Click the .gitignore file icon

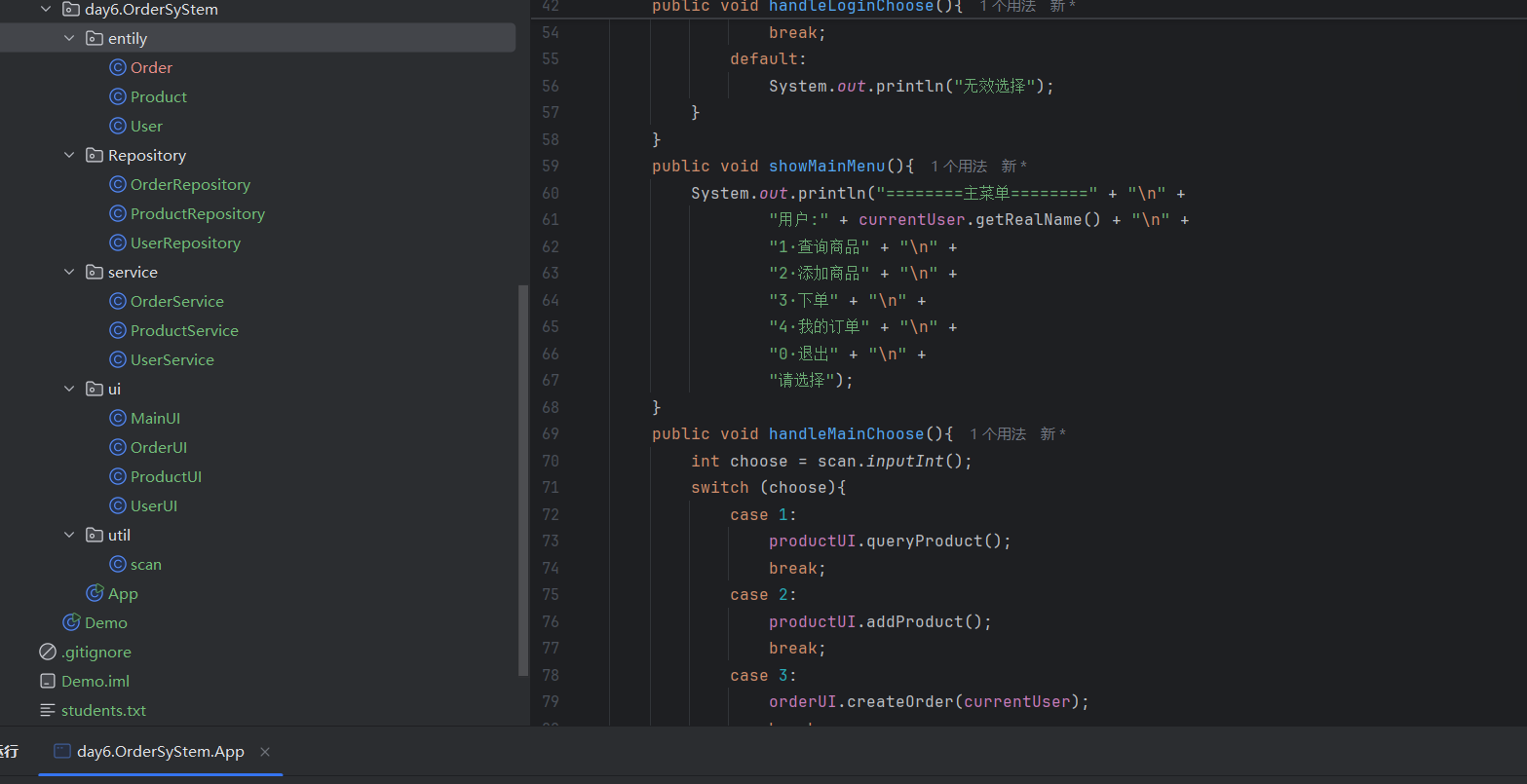pos(48,653)
